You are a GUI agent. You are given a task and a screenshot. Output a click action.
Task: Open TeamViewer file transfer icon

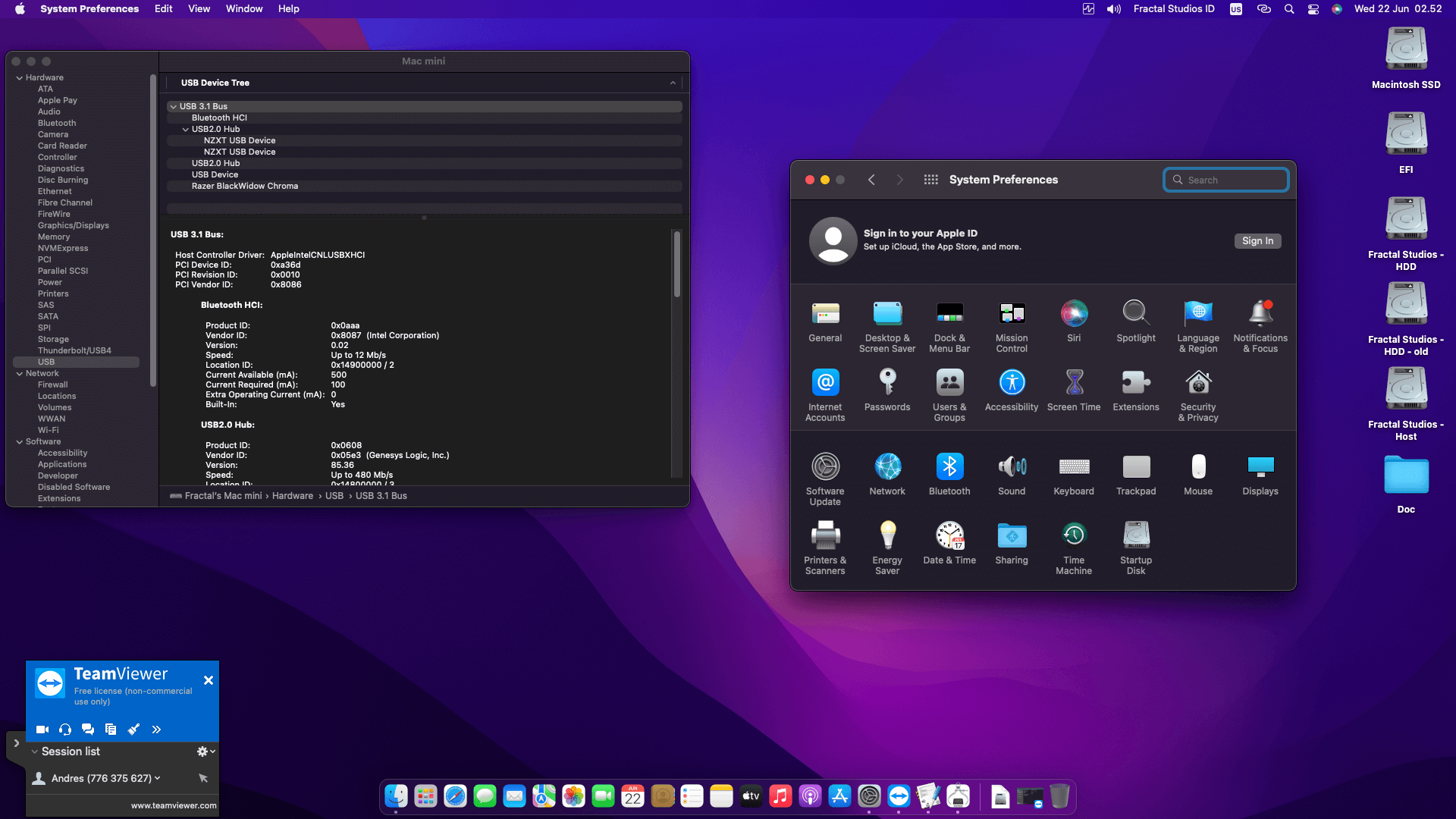[x=111, y=730]
